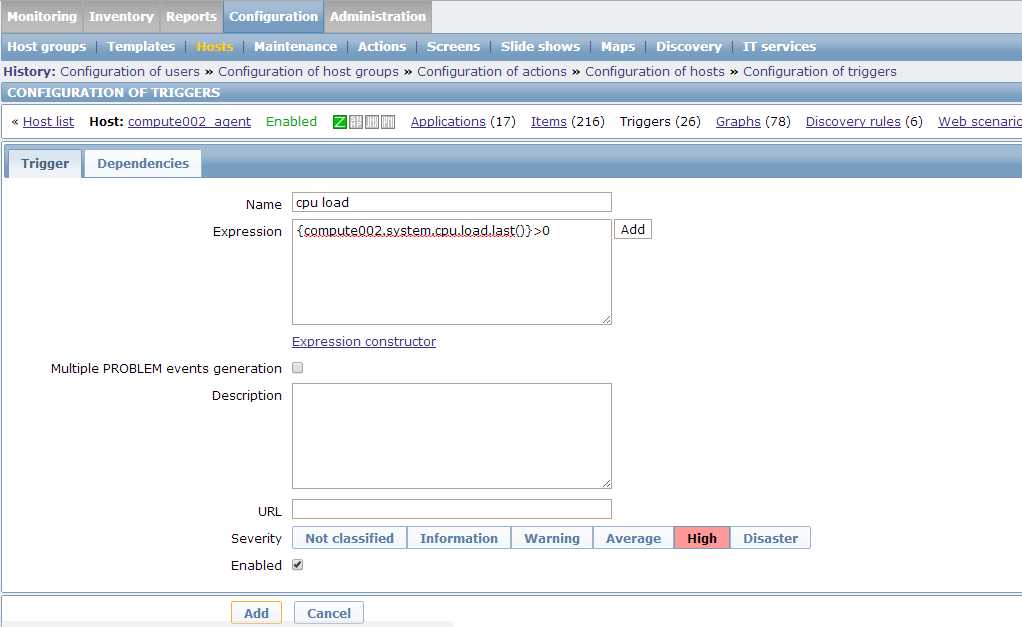Open Graphs link
The image size is (1022, 627).
(738, 122)
